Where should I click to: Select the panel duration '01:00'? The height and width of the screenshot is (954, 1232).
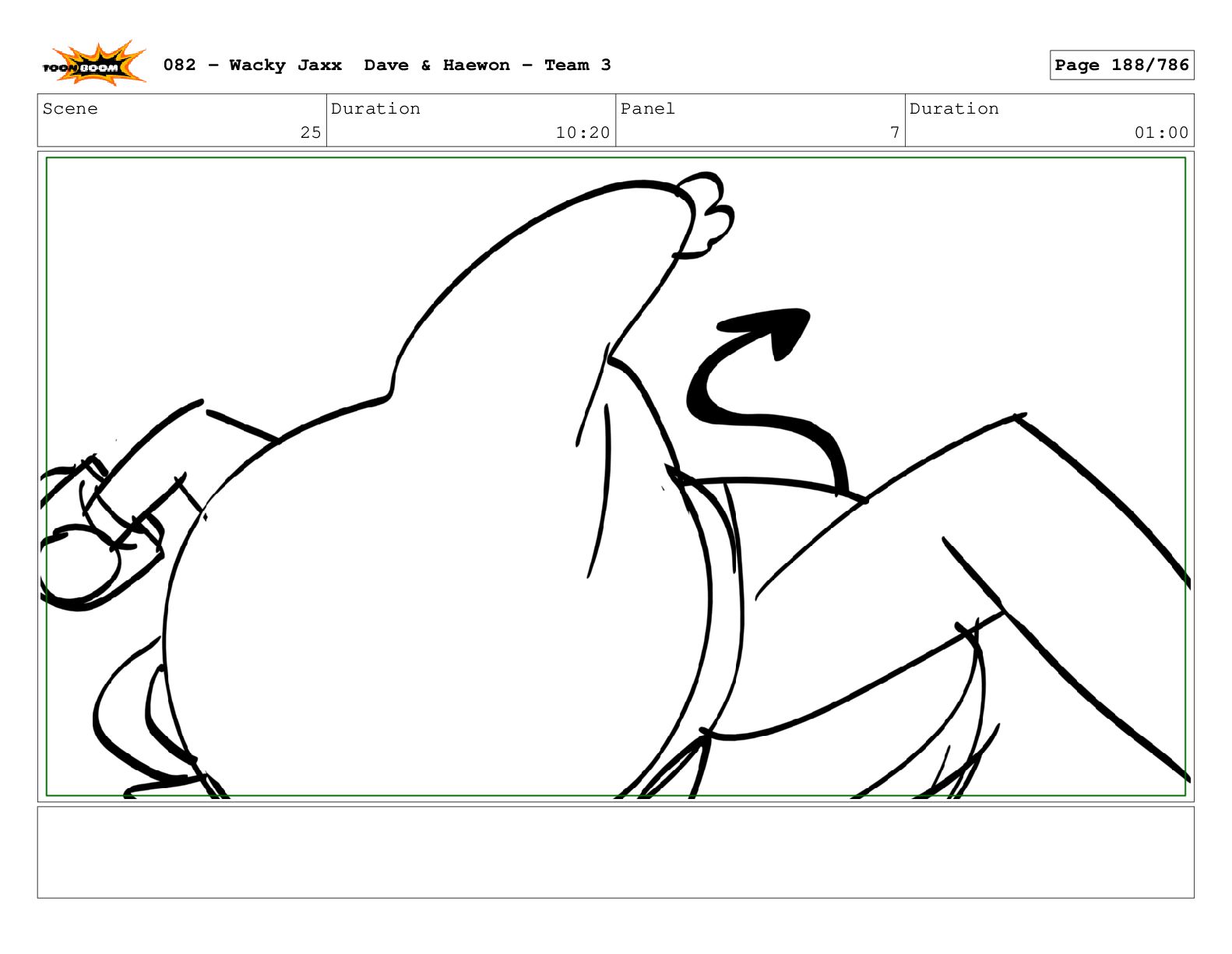click(x=1161, y=132)
